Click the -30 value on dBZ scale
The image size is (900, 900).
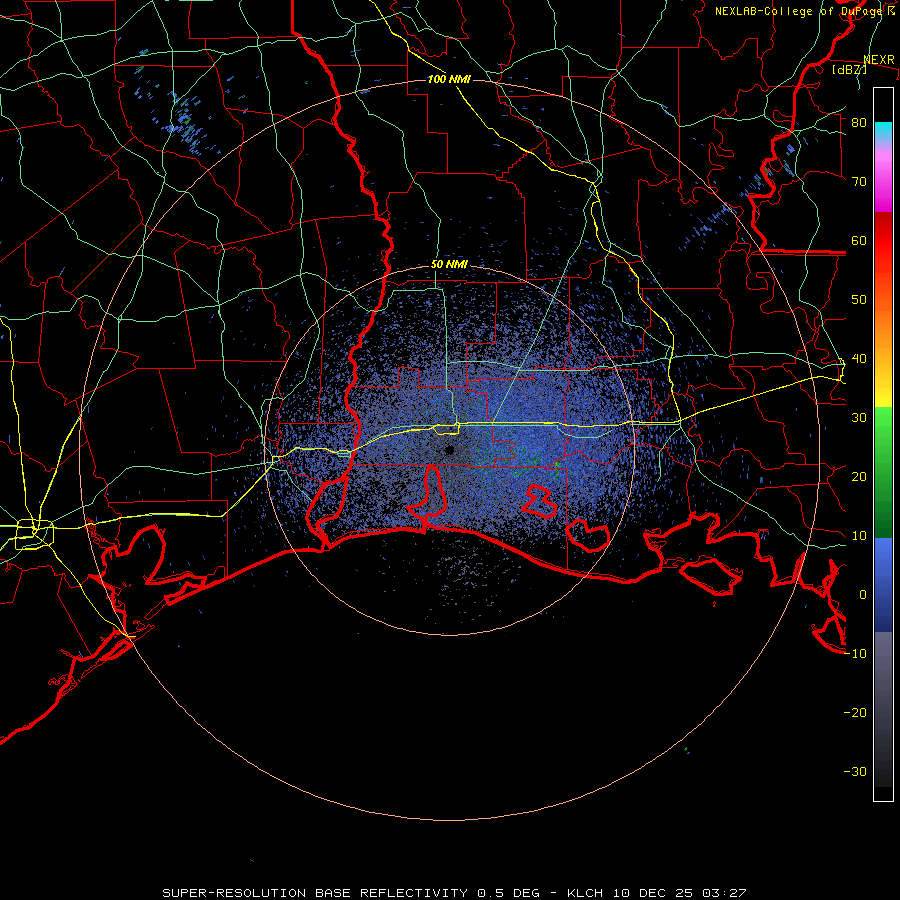coord(855,772)
